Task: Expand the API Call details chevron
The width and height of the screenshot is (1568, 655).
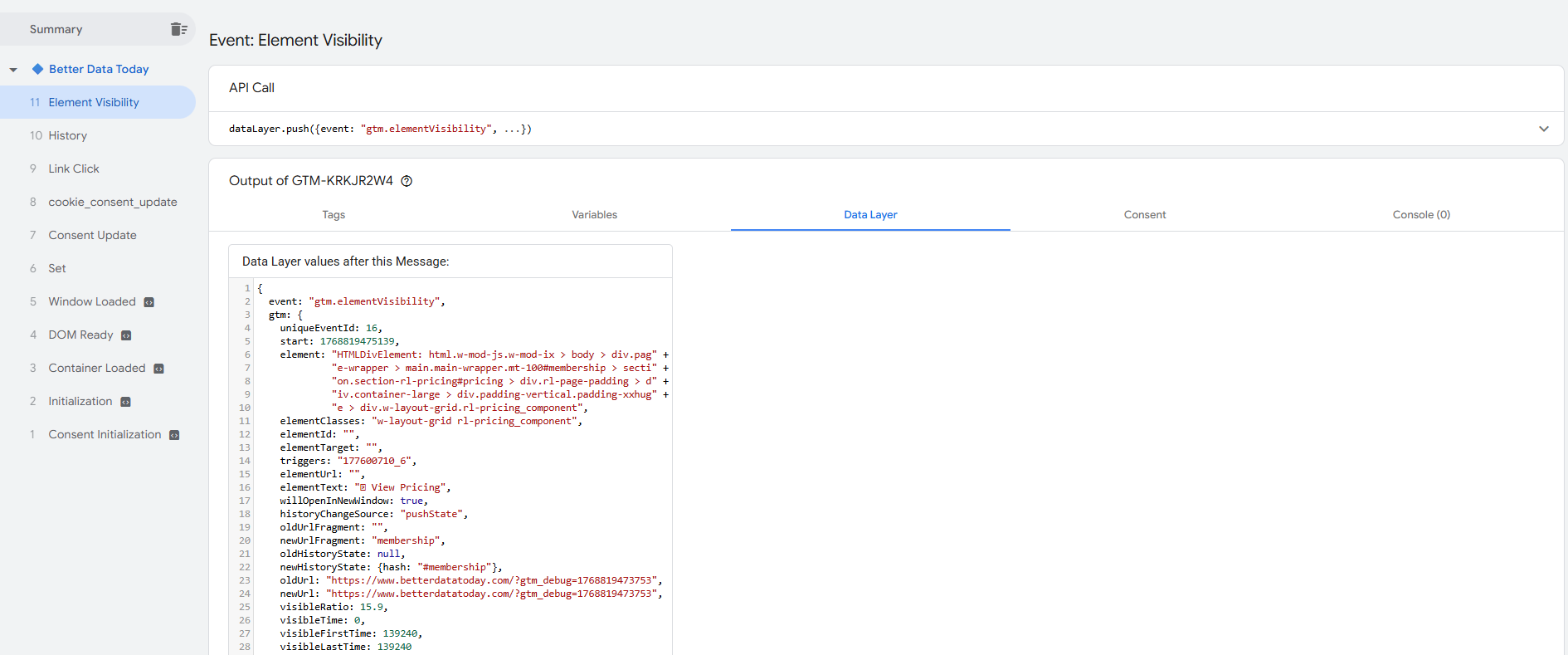Action: pos(1543,129)
